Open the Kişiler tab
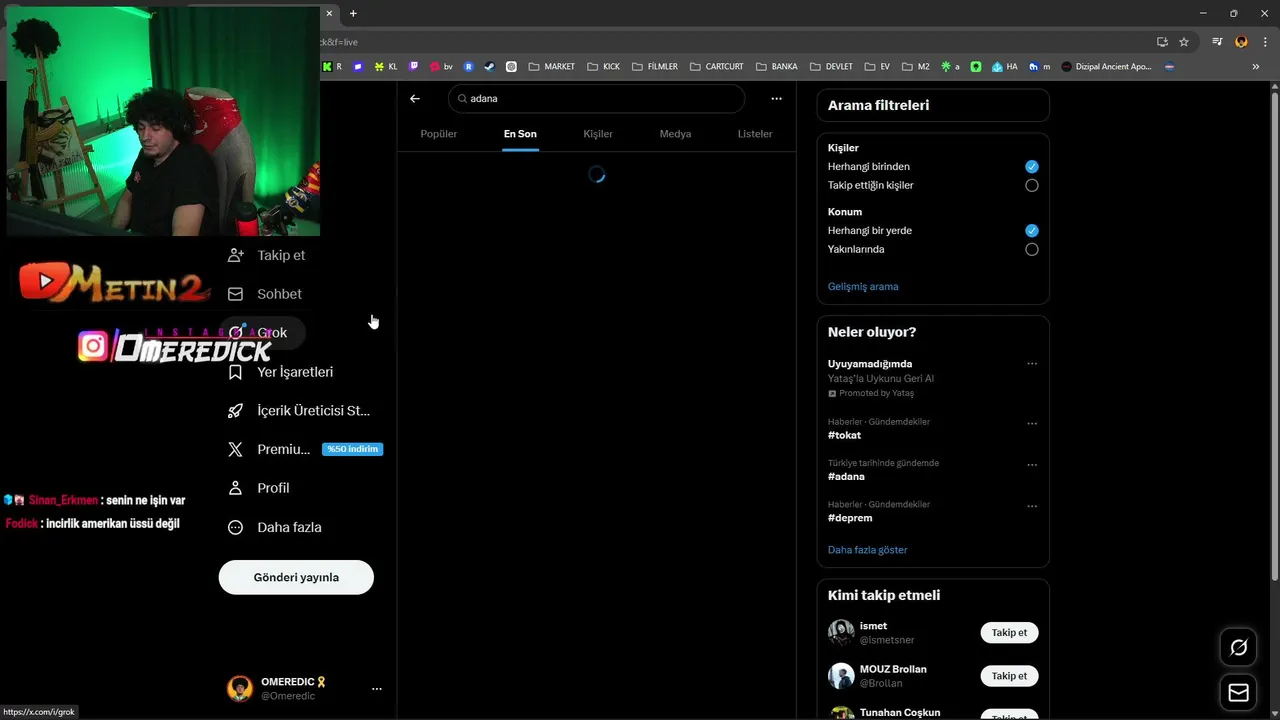 pos(598,134)
